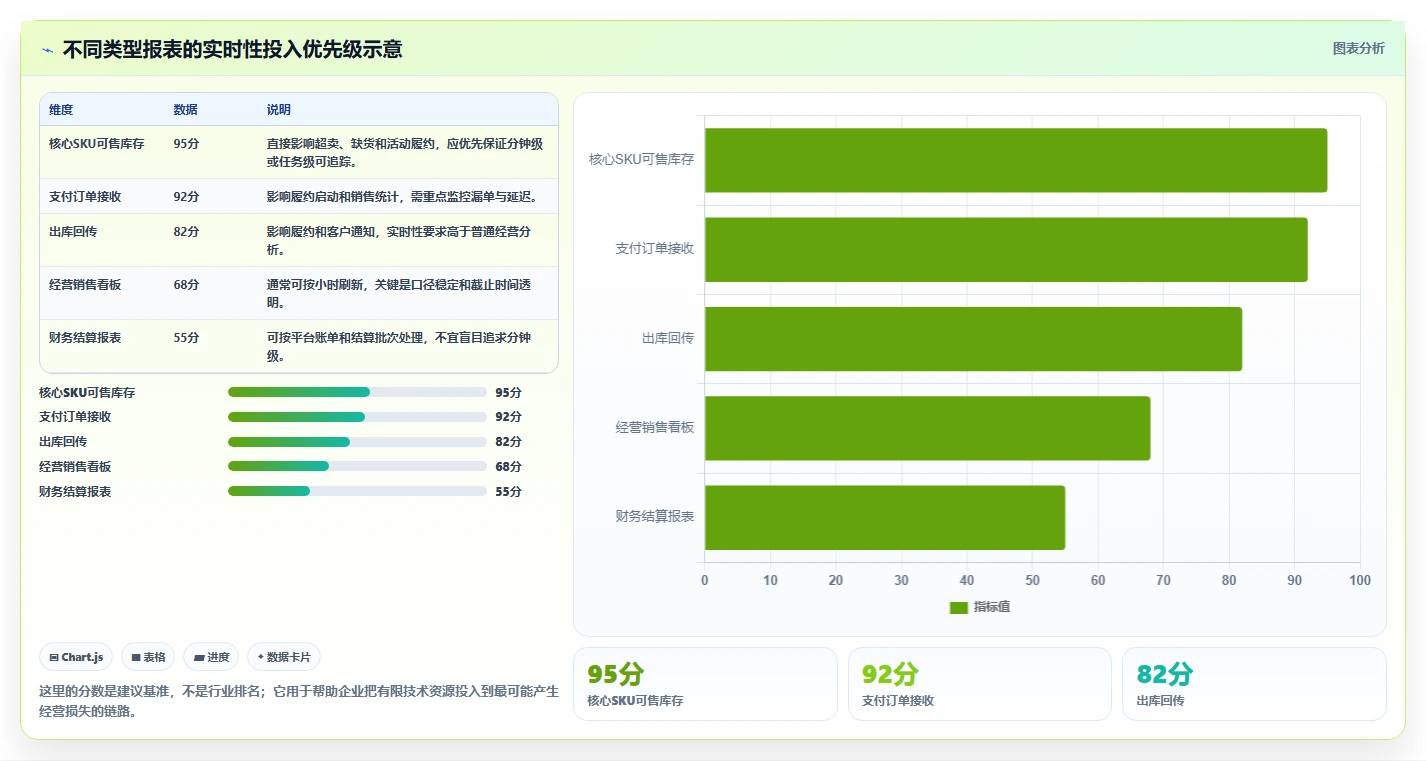Click chart y-axis label 支付订单接收
The width and height of the screenshot is (1426, 761).
pos(654,249)
